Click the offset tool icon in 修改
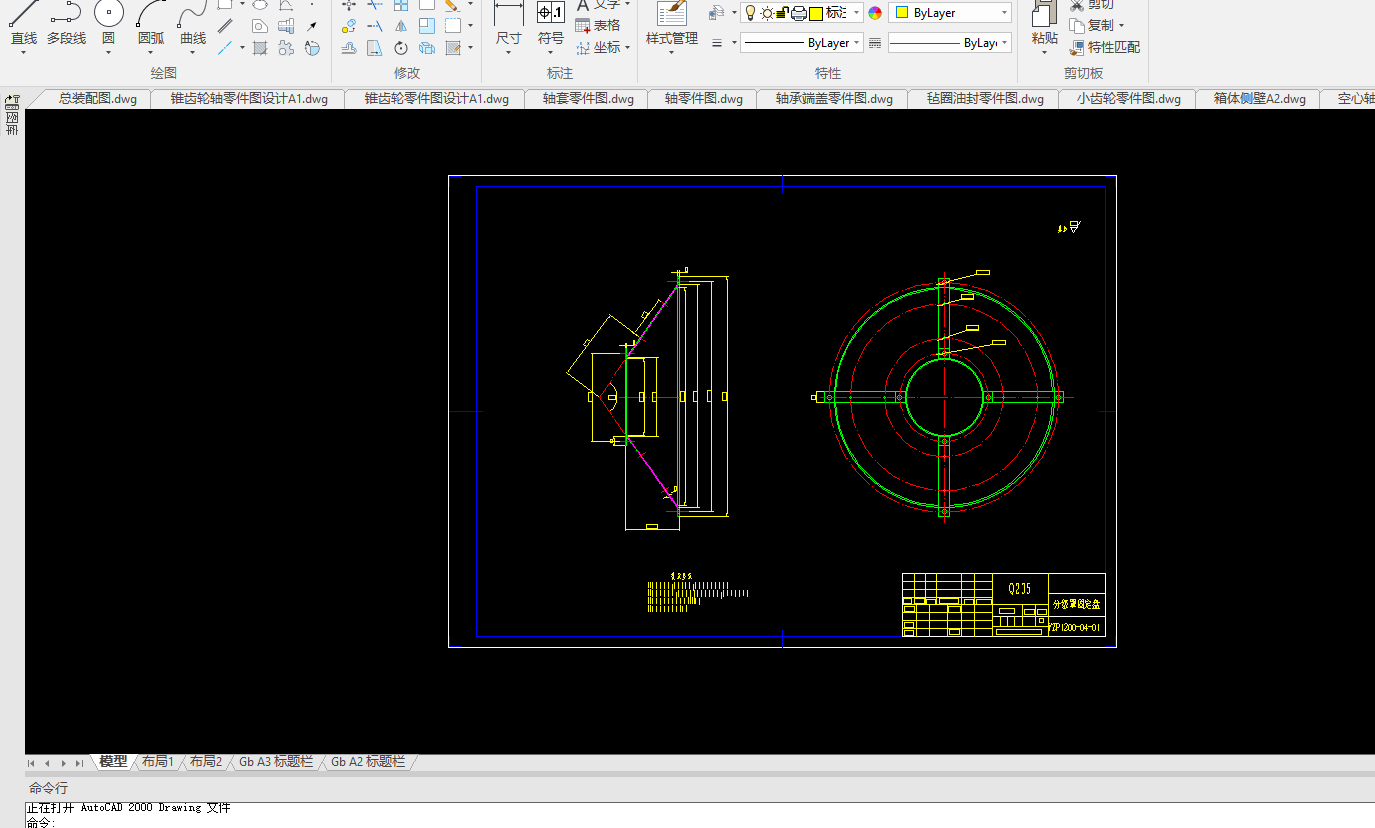This screenshot has width=1375, height=828. pos(349,47)
